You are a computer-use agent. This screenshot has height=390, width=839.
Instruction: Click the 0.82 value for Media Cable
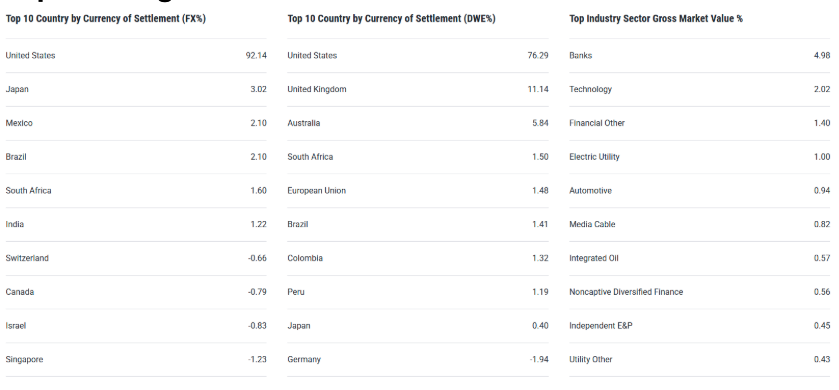tap(822, 224)
